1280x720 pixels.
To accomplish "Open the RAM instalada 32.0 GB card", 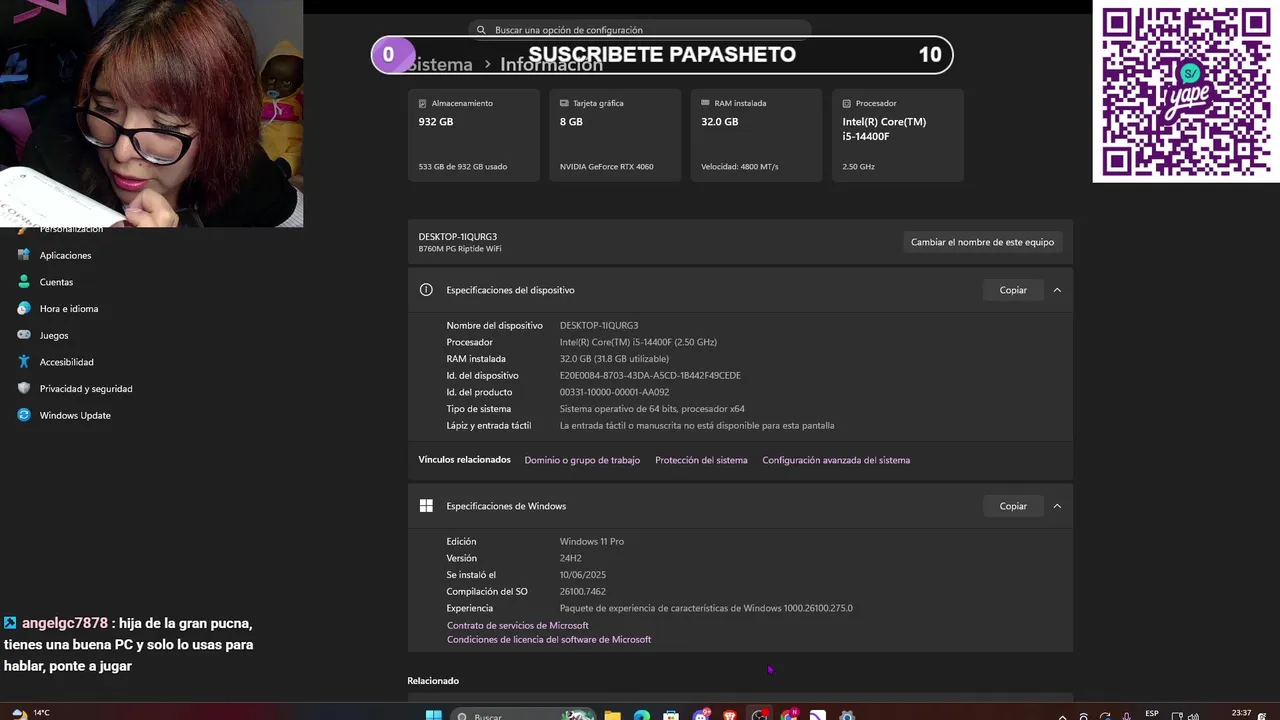I will (756, 135).
